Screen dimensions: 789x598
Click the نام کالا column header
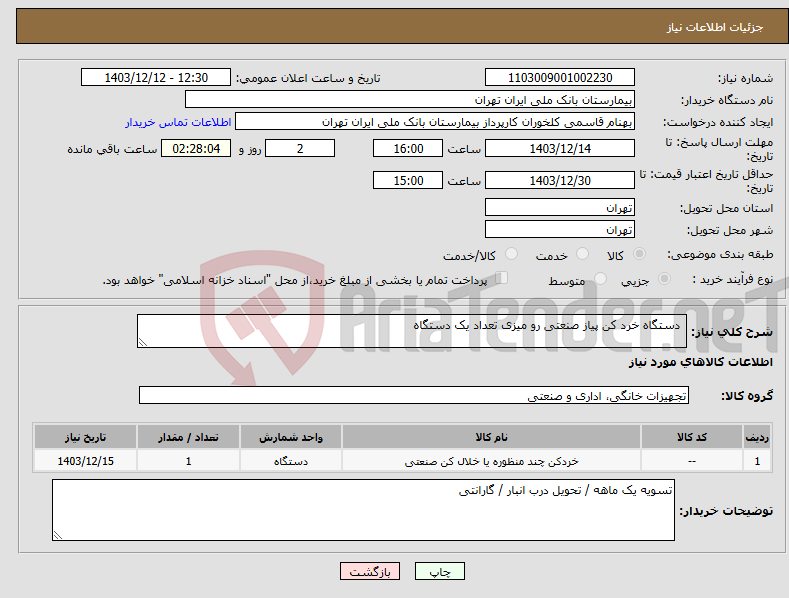tap(491, 437)
